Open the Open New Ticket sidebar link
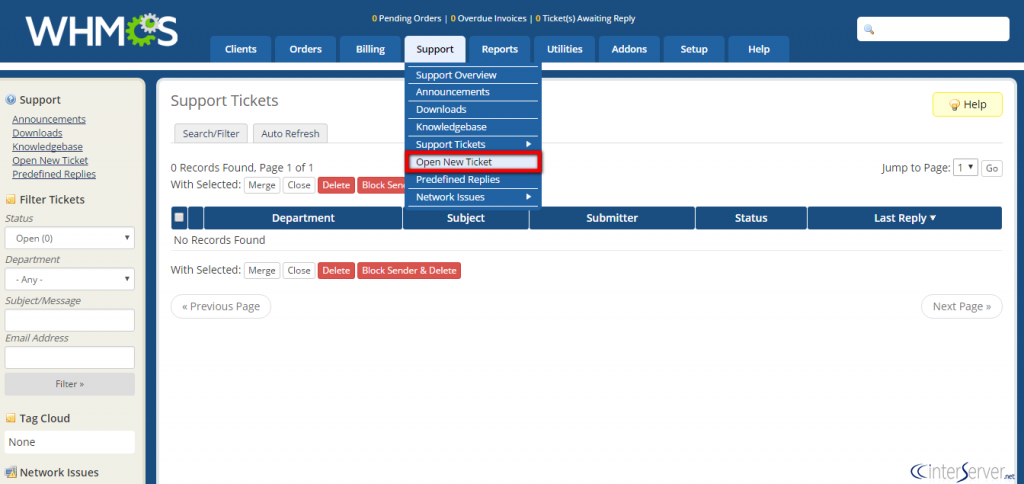This screenshot has height=484, width=1024. pos(50,161)
